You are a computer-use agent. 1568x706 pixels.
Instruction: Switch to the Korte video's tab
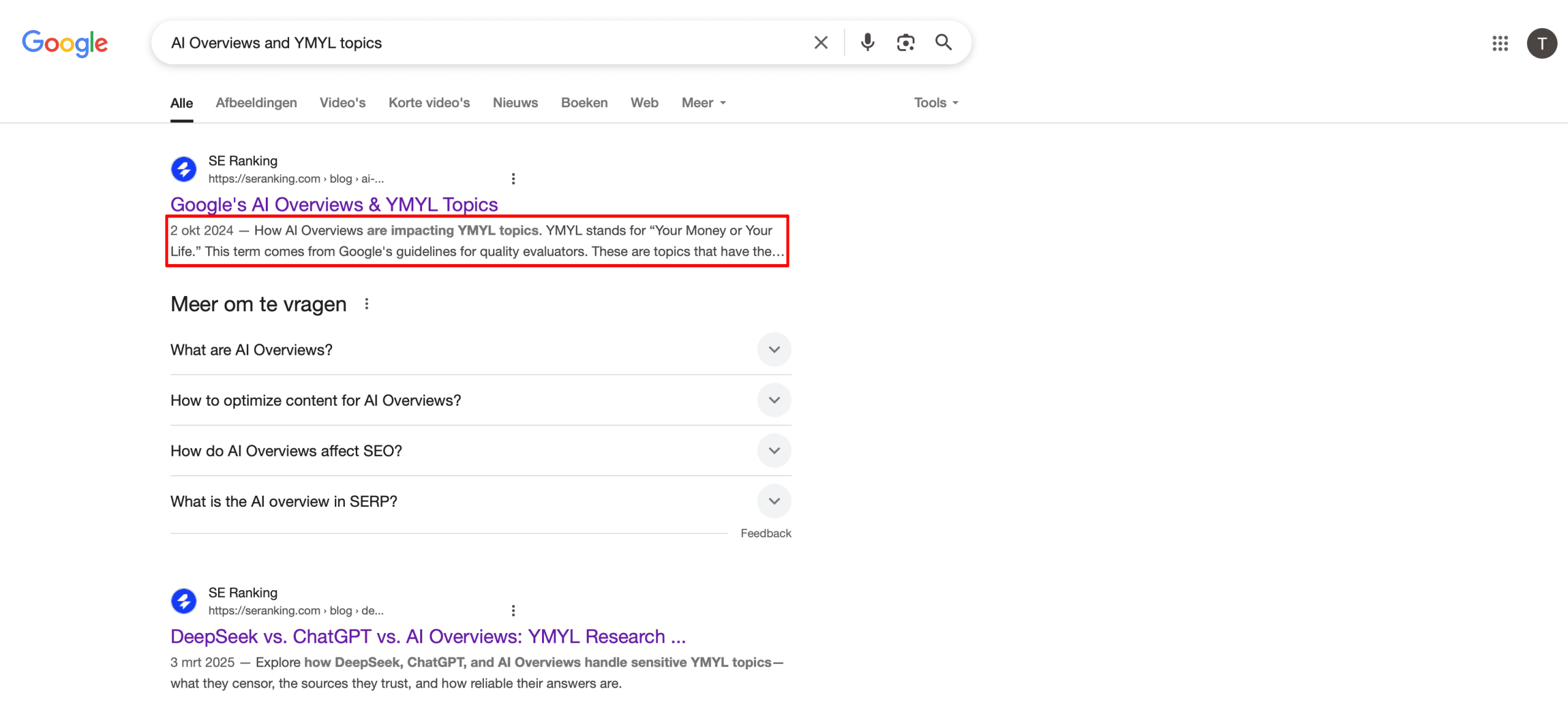point(429,102)
